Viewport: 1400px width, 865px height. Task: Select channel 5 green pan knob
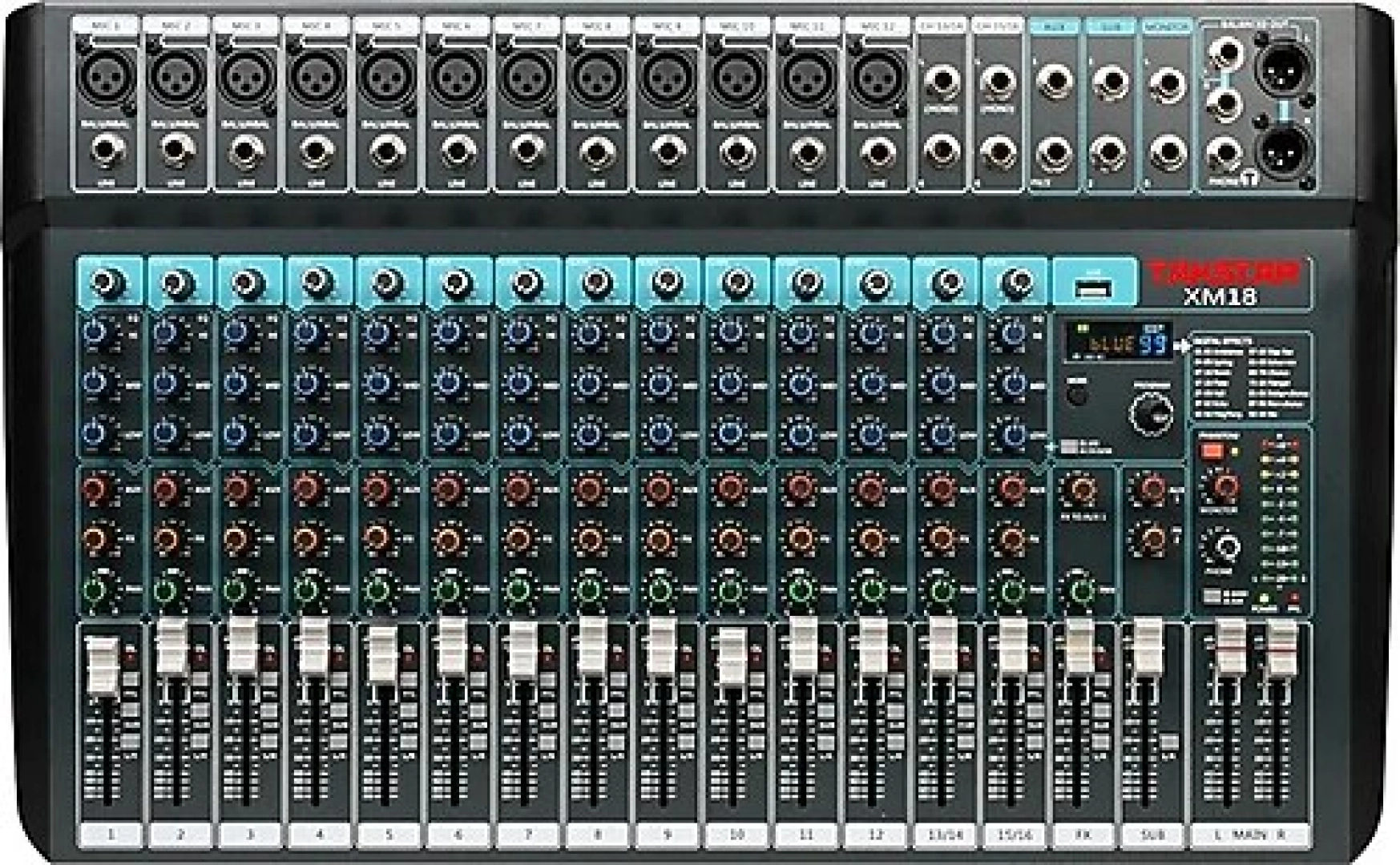377,590
